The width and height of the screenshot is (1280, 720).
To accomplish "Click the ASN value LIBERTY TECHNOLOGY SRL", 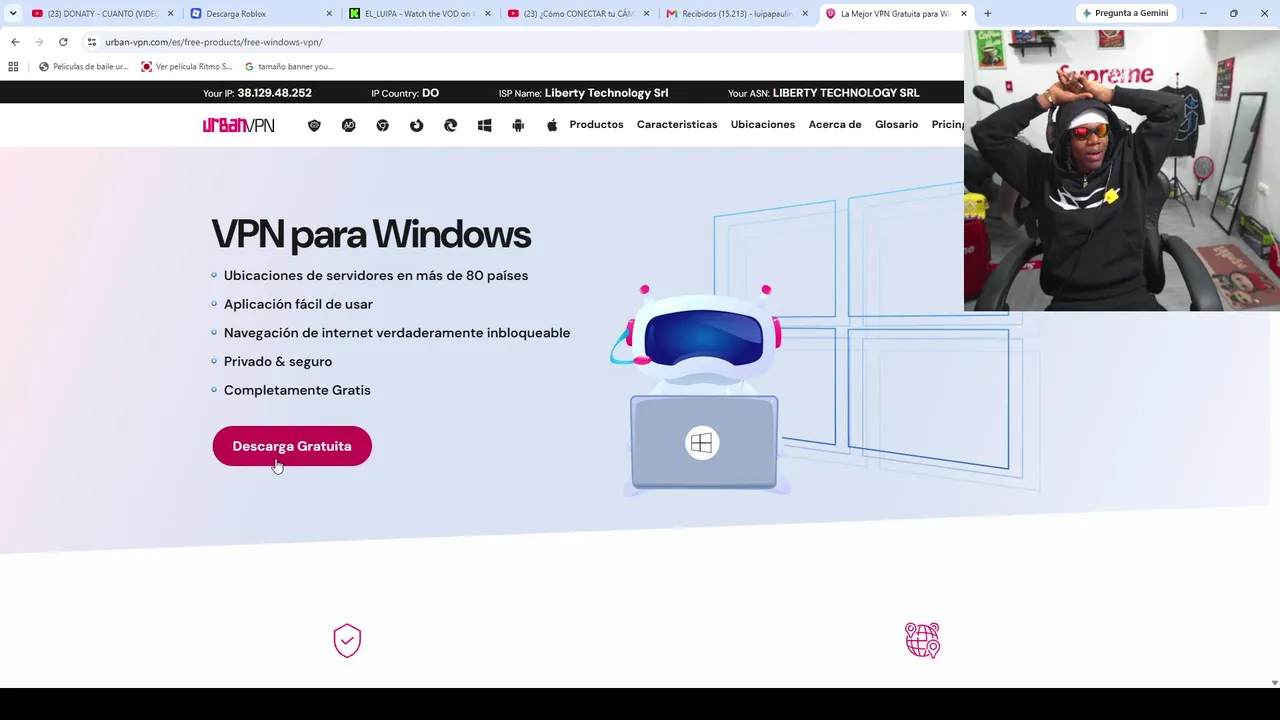I will (846, 93).
